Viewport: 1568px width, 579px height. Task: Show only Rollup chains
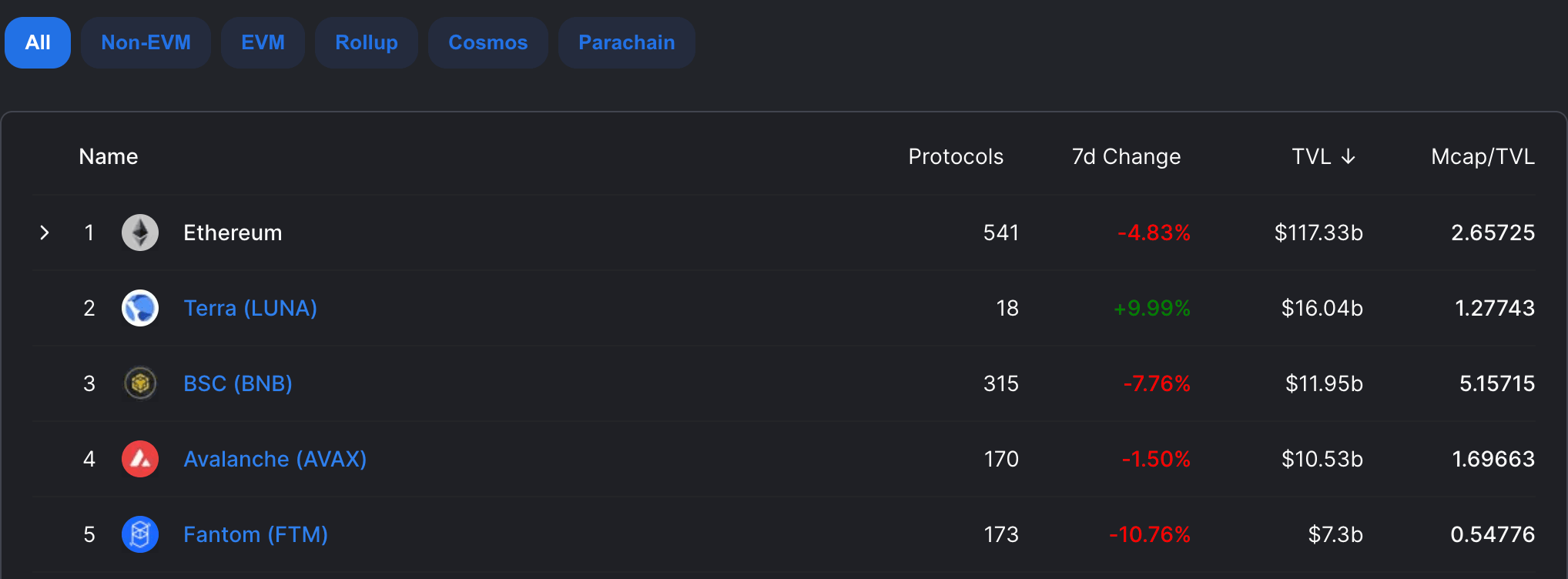(x=367, y=43)
